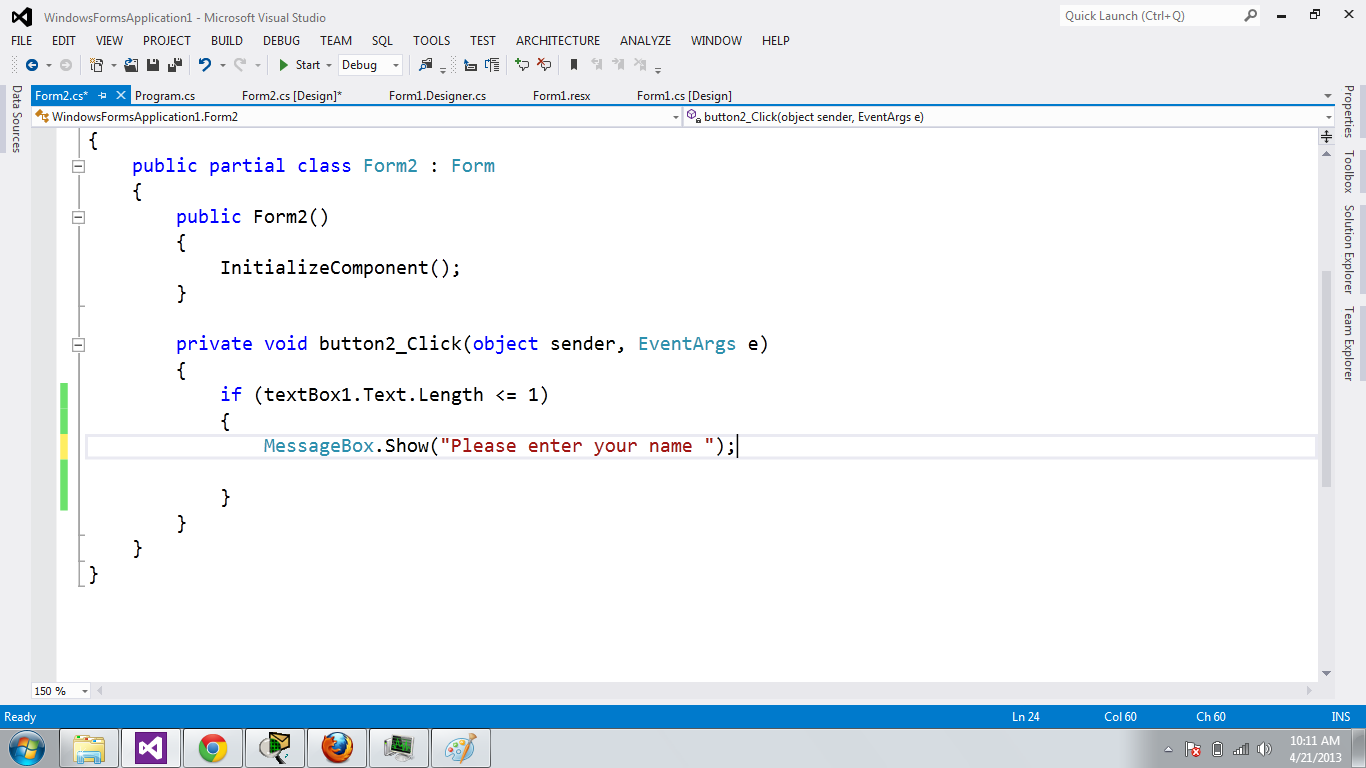Image resolution: width=1366 pixels, height=768 pixels.
Task: Collapse the Form2 class code region
Action: [78, 166]
